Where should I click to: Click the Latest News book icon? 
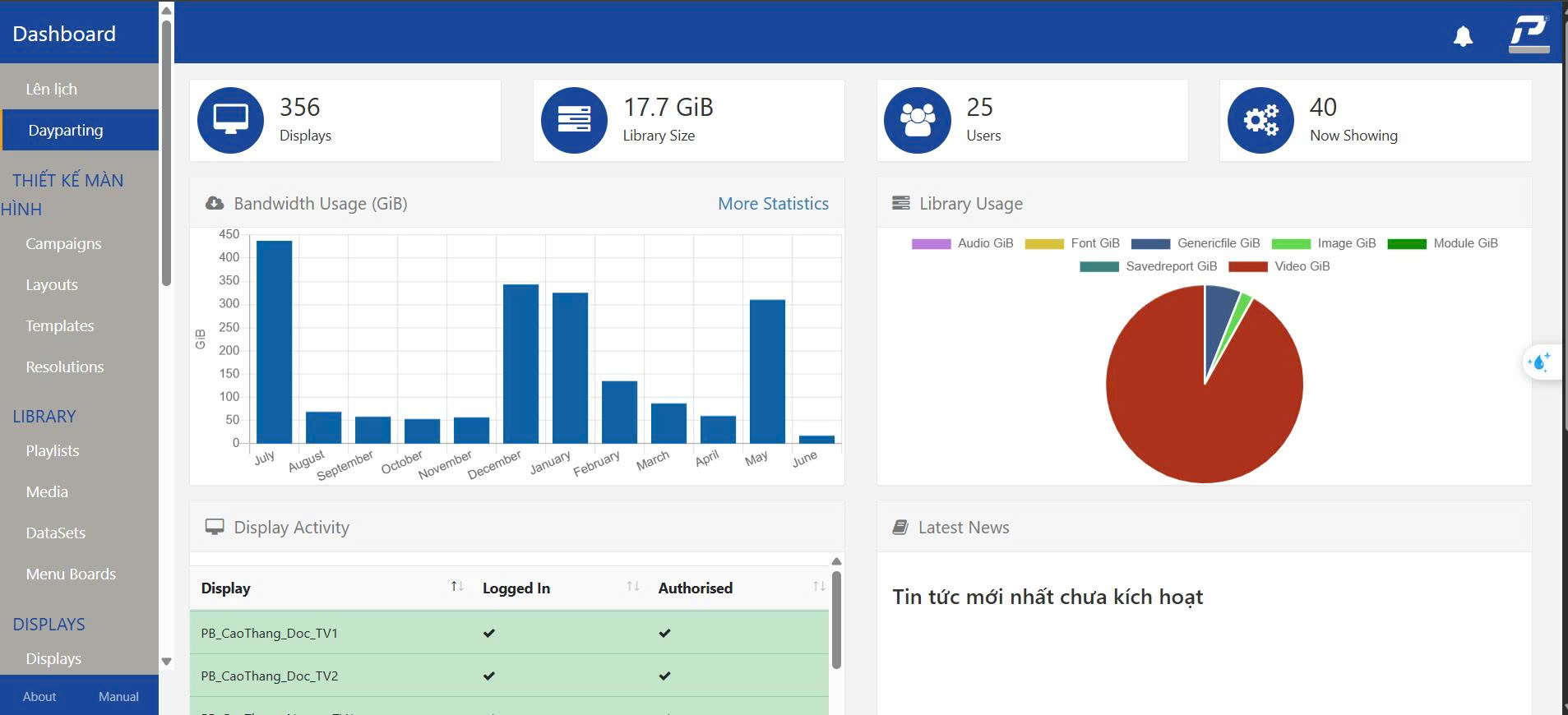tap(900, 527)
